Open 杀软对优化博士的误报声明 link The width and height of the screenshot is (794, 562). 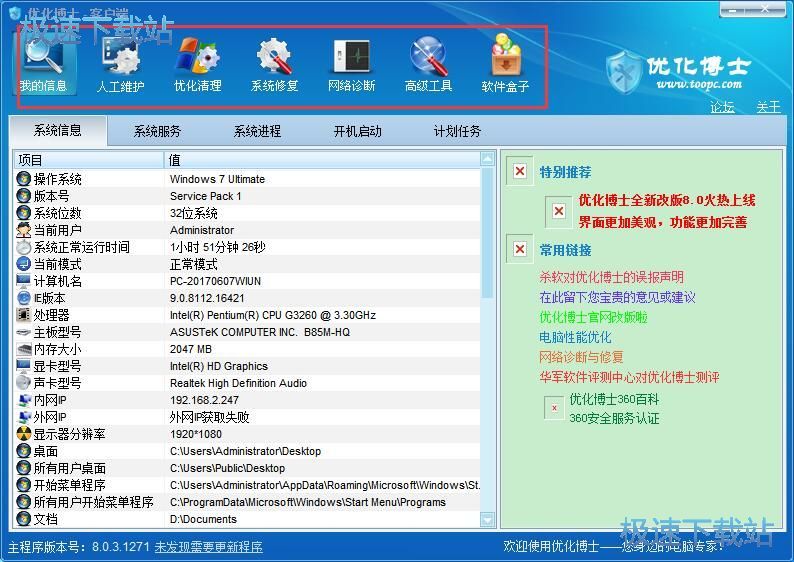[x=612, y=277]
